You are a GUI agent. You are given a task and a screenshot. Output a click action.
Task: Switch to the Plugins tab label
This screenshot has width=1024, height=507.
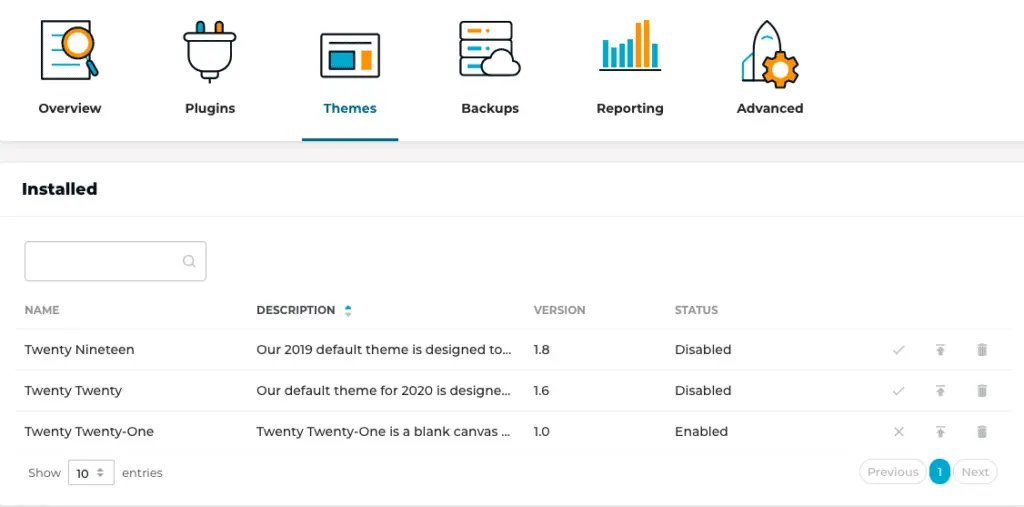(x=210, y=108)
